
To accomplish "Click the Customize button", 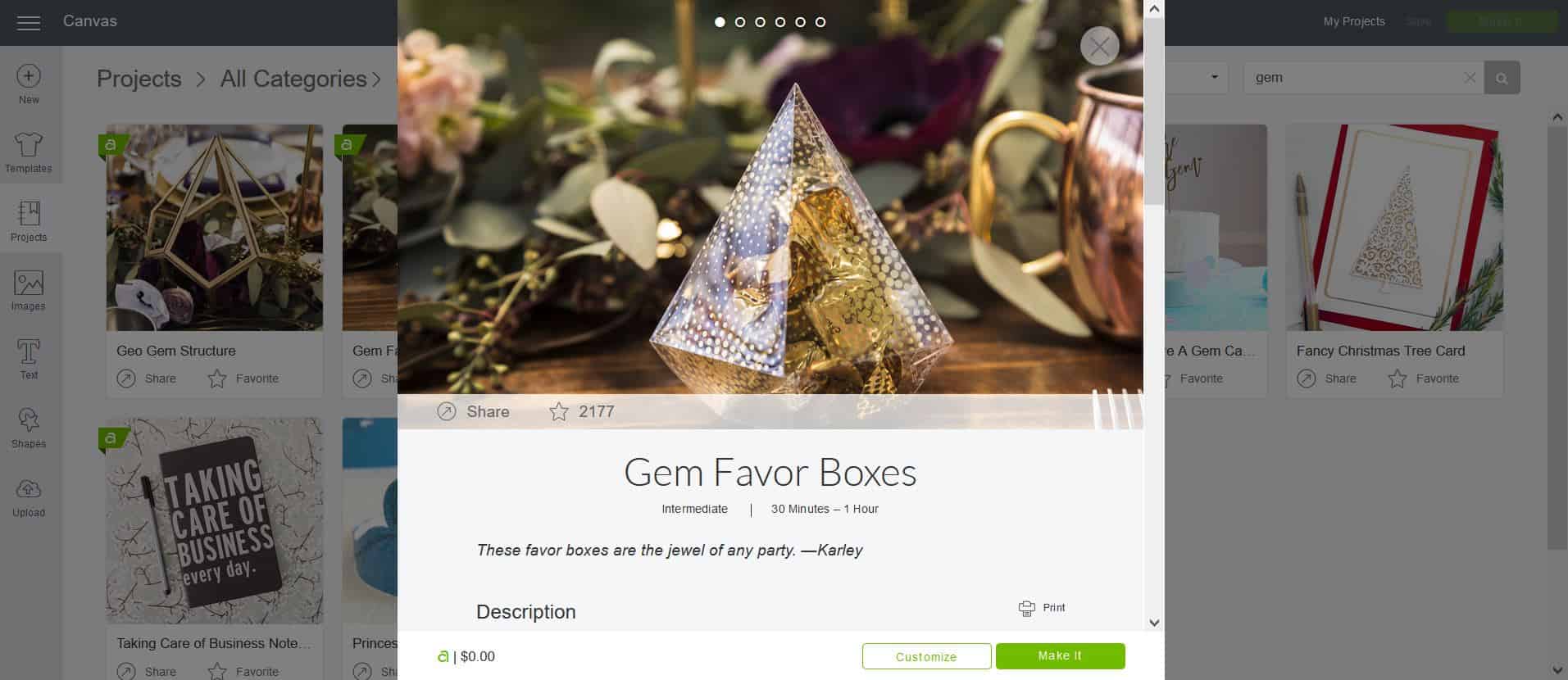I will coord(926,656).
